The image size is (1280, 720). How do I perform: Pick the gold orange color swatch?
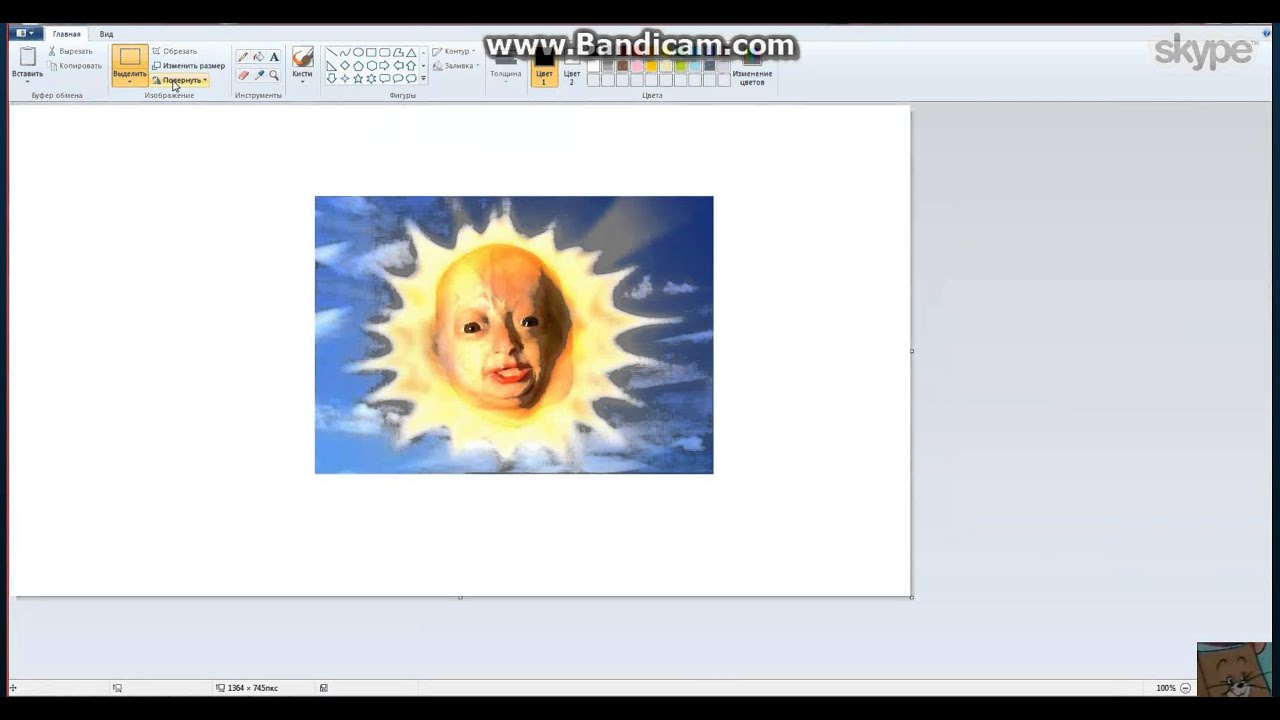pos(651,66)
